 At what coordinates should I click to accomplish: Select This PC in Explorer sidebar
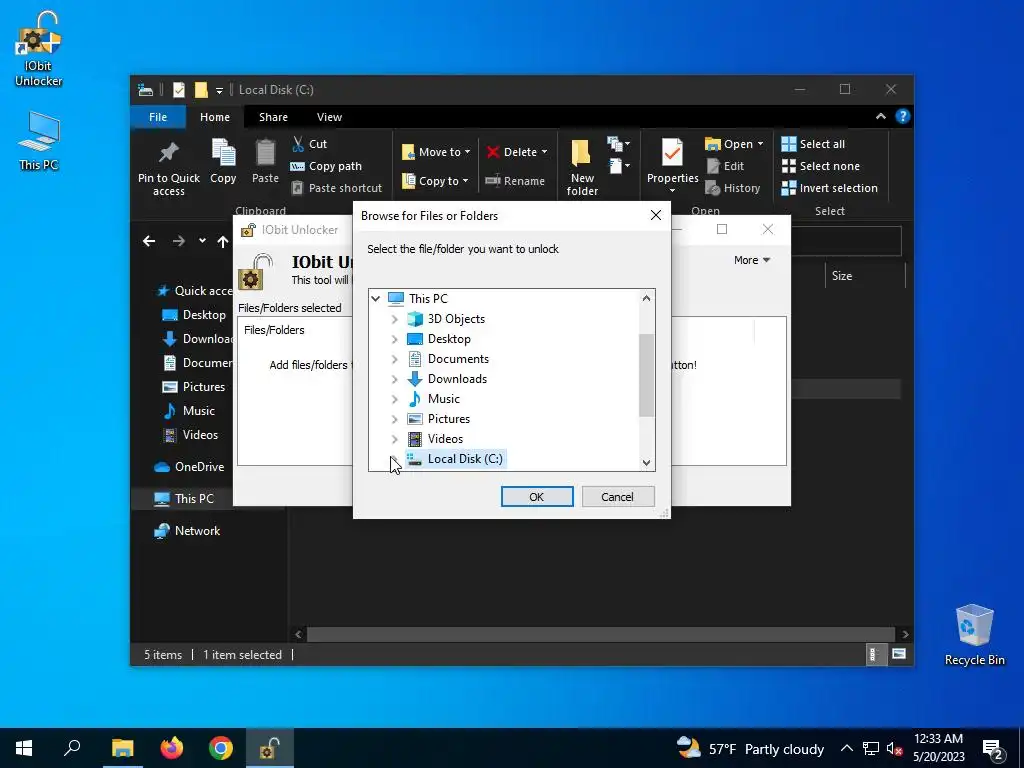pyautogui.click(x=184, y=499)
